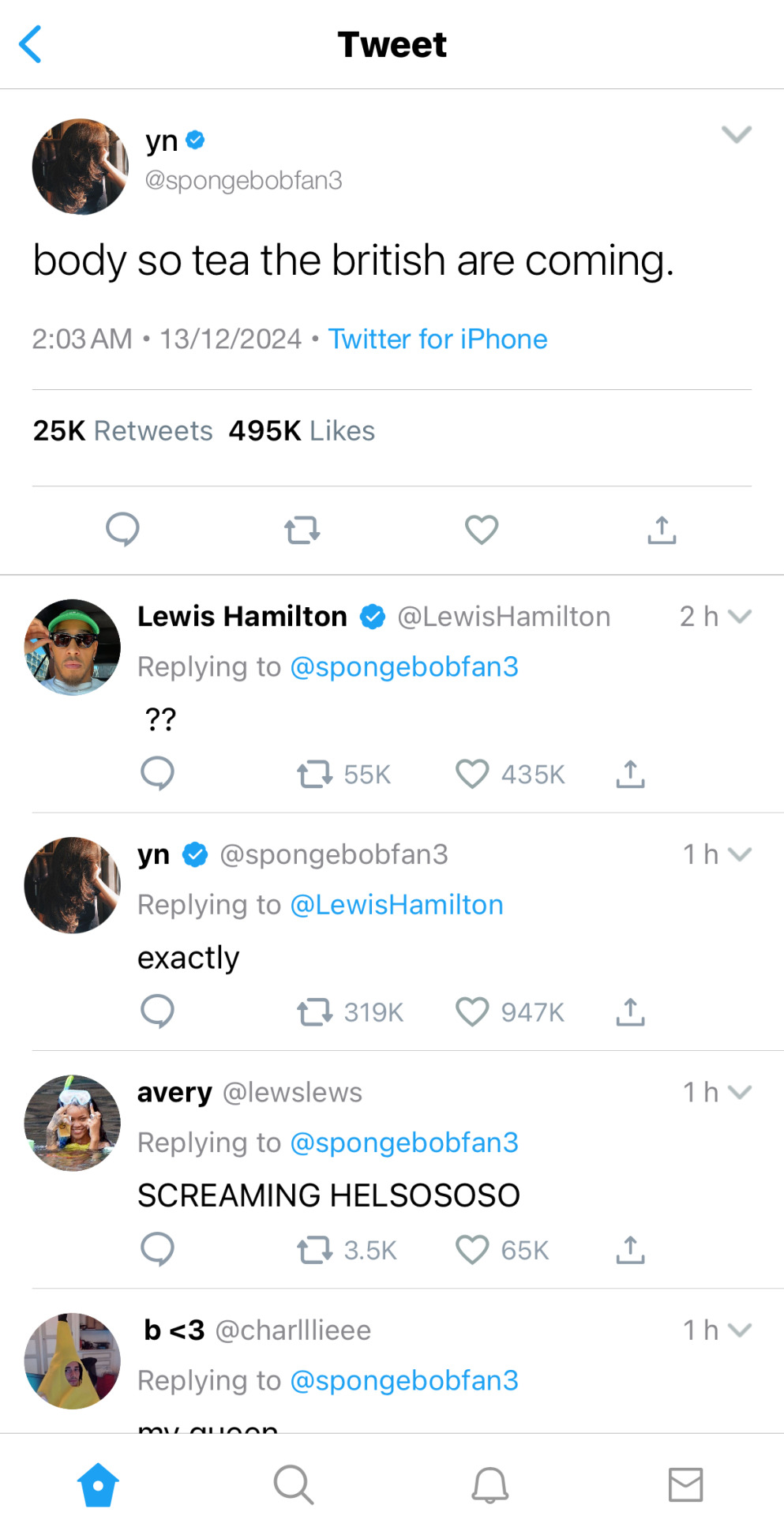This screenshot has width=784, height=1516.
Task: Like yn's "exactly" reply
Action: tap(472, 1011)
